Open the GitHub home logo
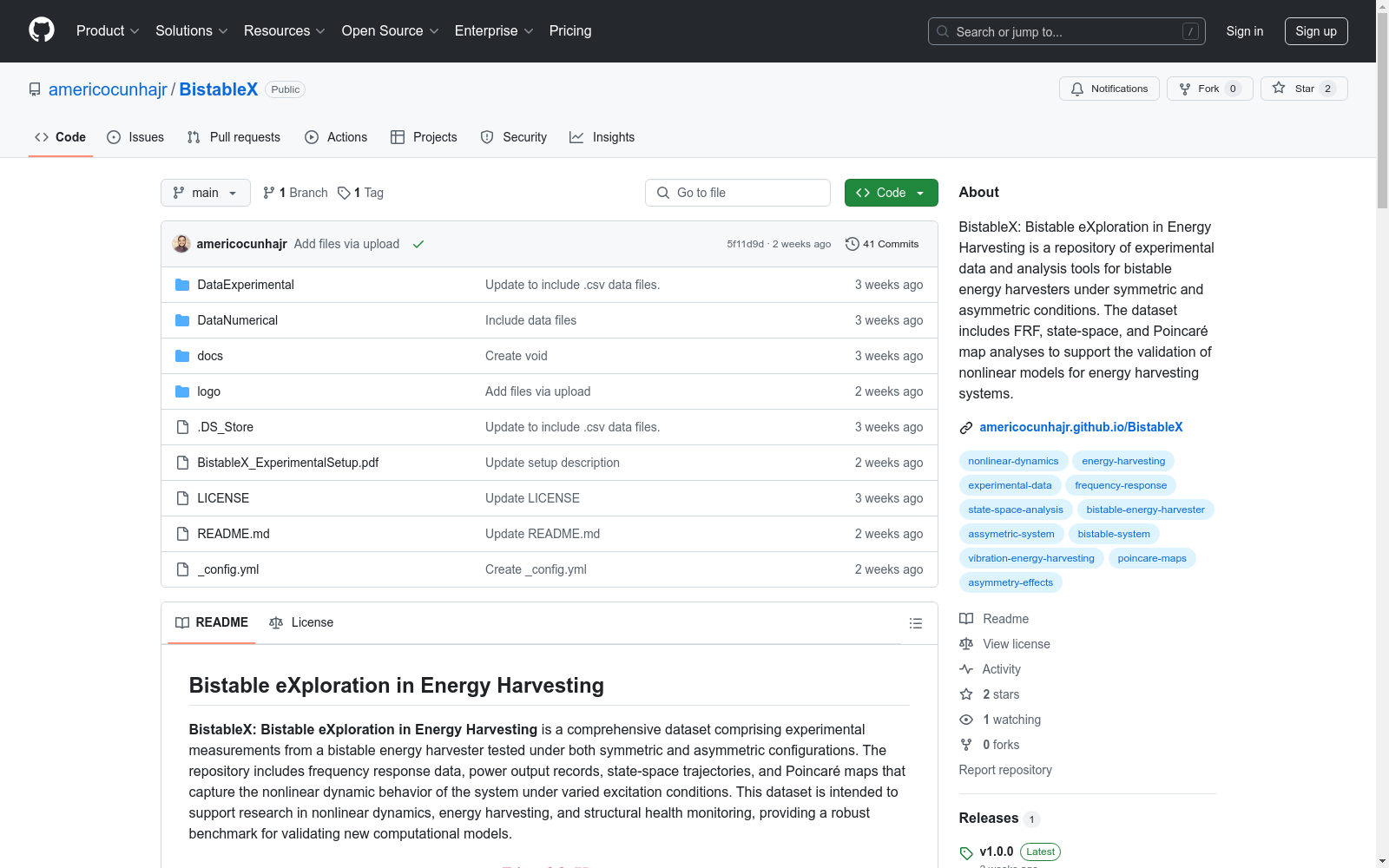1389x868 pixels. [42, 30]
